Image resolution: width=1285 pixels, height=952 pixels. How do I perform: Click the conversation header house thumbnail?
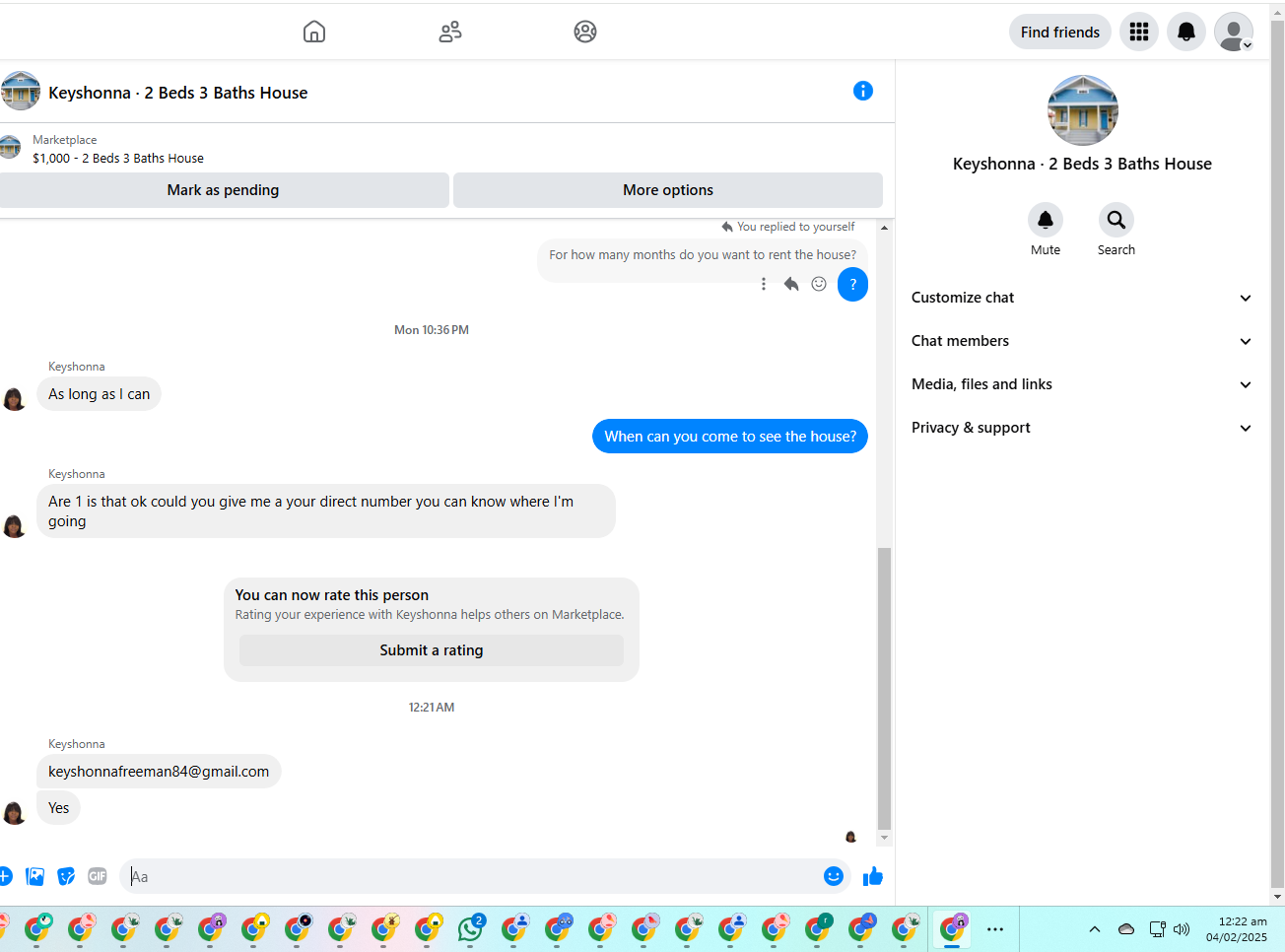click(20, 91)
